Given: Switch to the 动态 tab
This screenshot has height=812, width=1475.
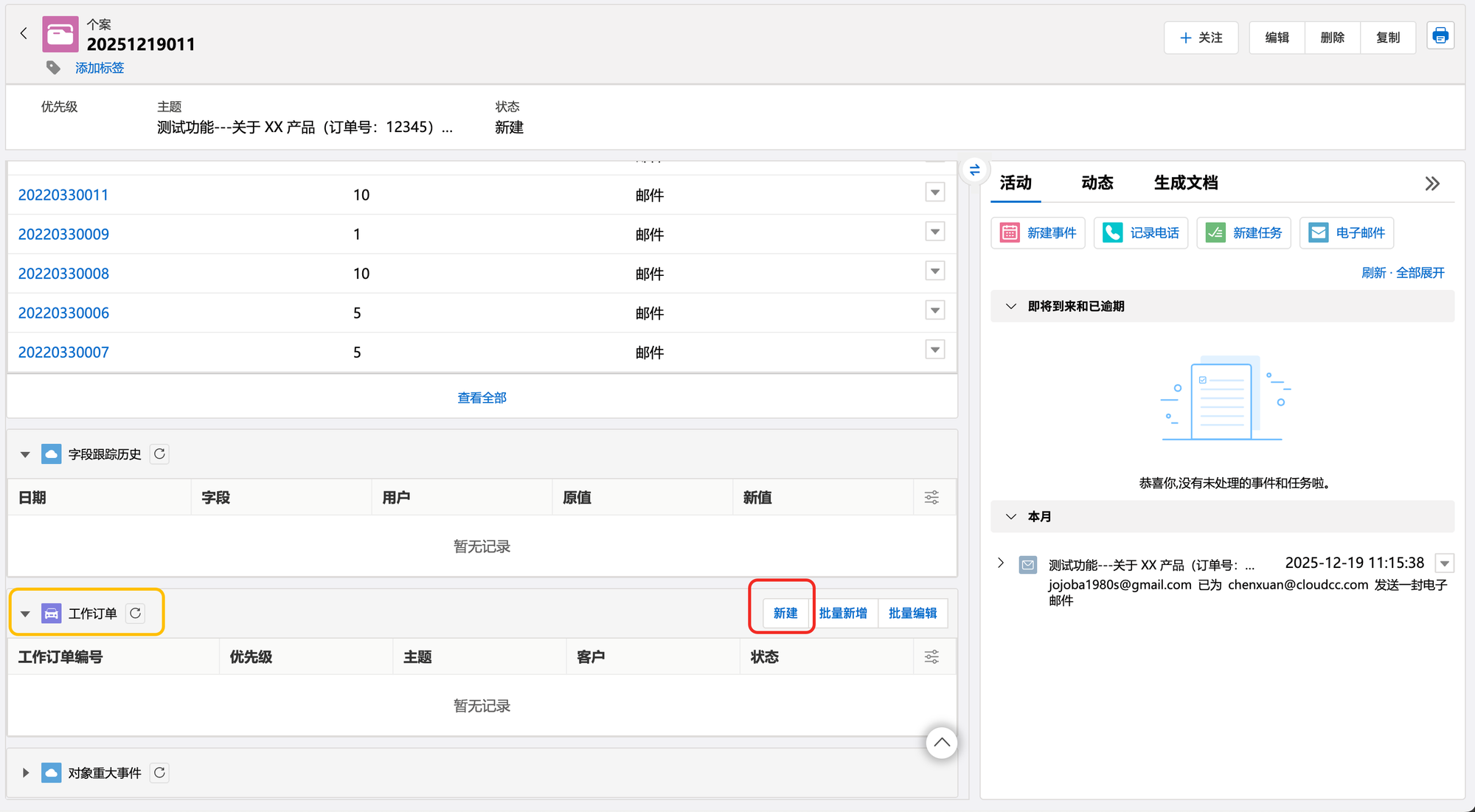Looking at the screenshot, I should click(1097, 183).
